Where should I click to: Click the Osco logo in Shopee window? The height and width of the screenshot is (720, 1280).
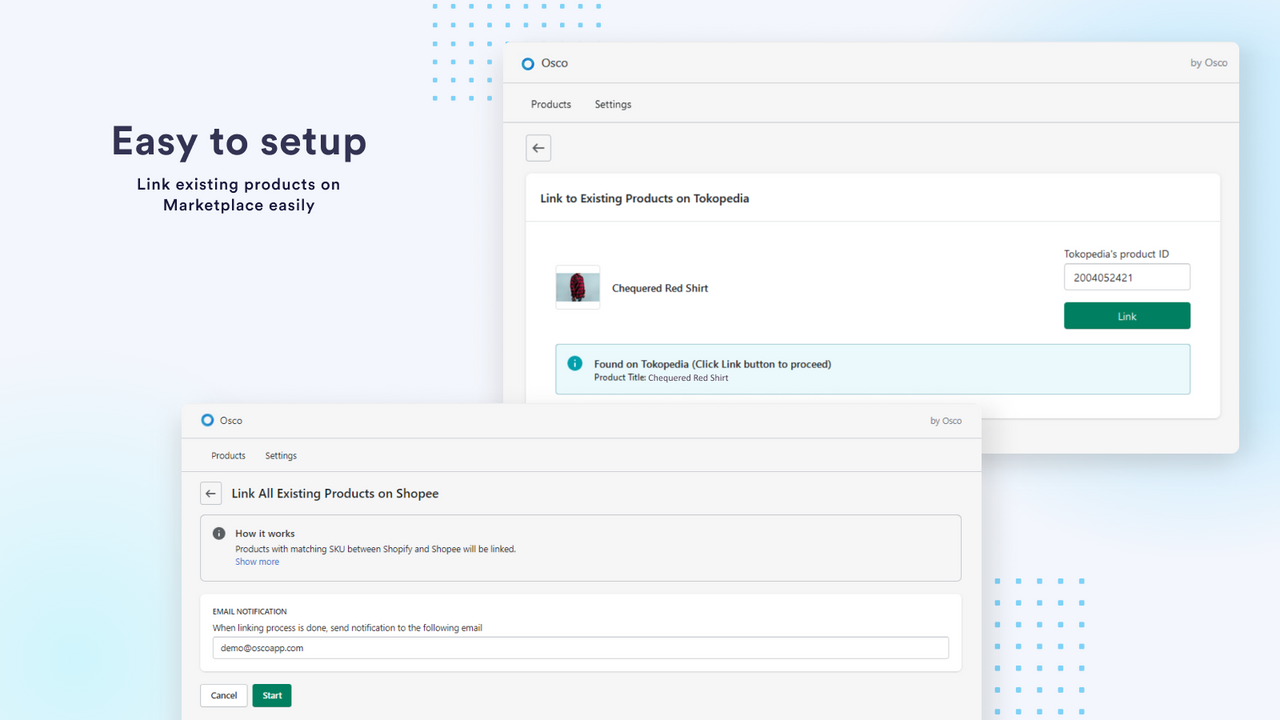click(207, 420)
